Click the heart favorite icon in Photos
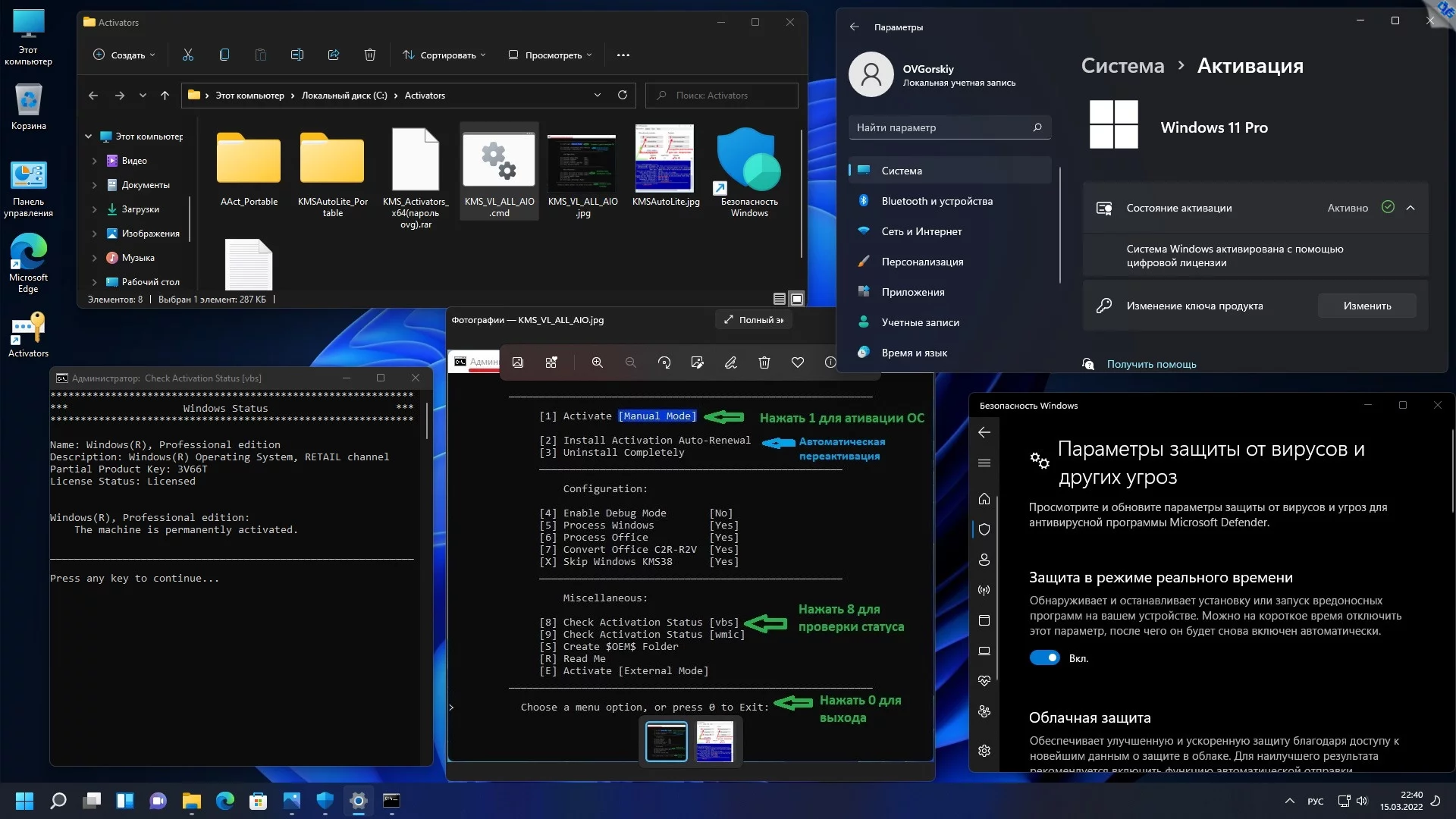The image size is (1456, 819). click(797, 363)
